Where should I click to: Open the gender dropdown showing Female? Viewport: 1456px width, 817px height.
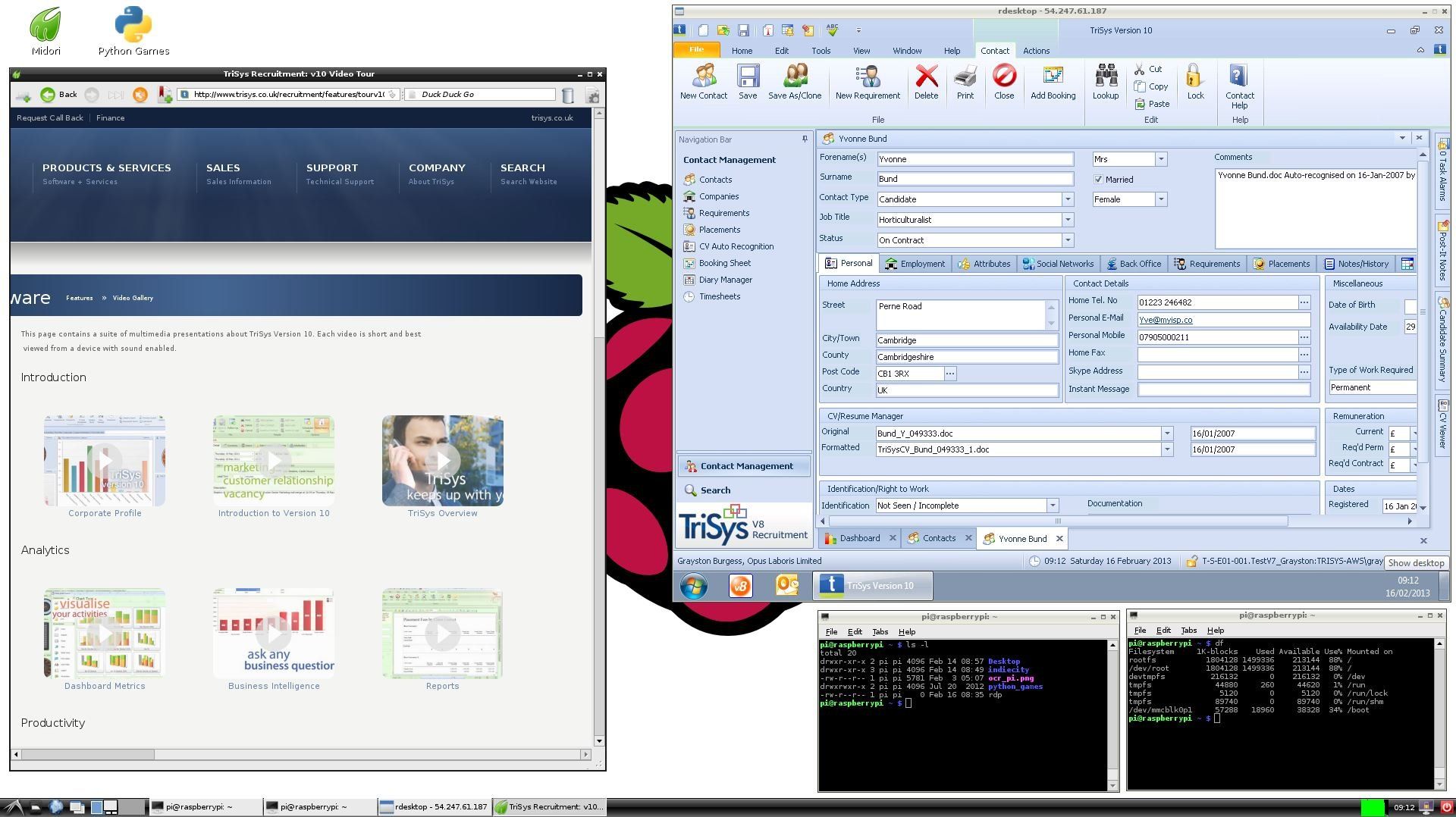[1160, 199]
